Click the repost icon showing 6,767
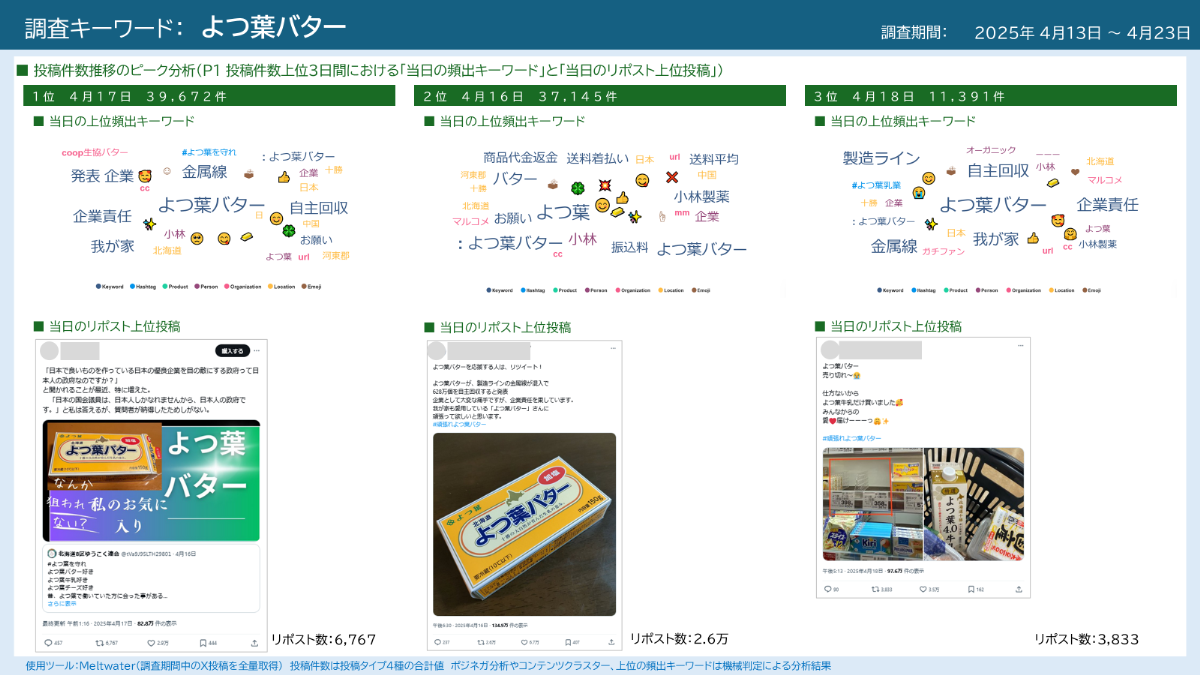This screenshot has height=675, width=1200. click(98, 642)
